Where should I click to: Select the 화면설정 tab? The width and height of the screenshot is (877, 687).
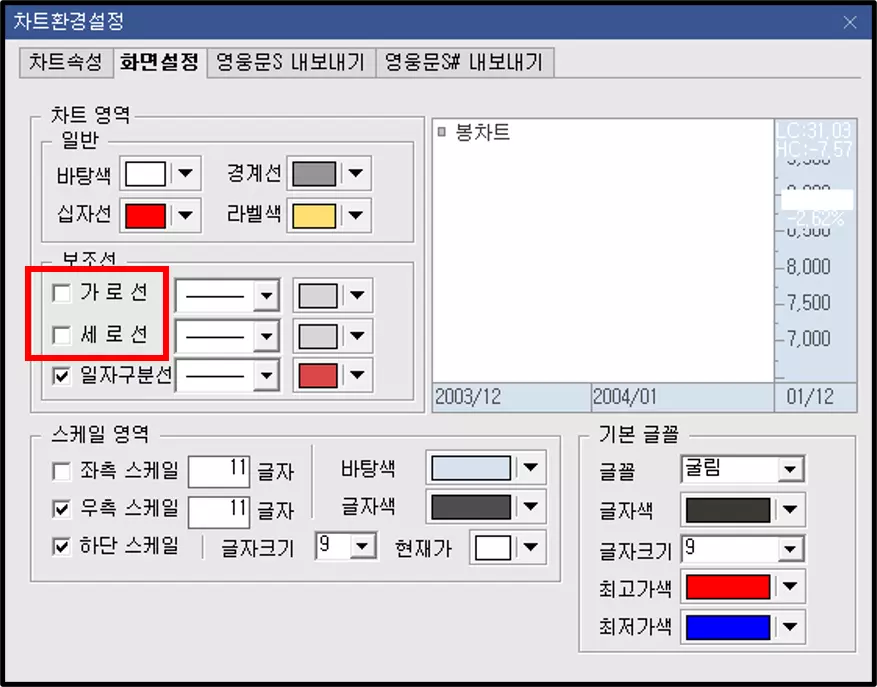(x=160, y=62)
